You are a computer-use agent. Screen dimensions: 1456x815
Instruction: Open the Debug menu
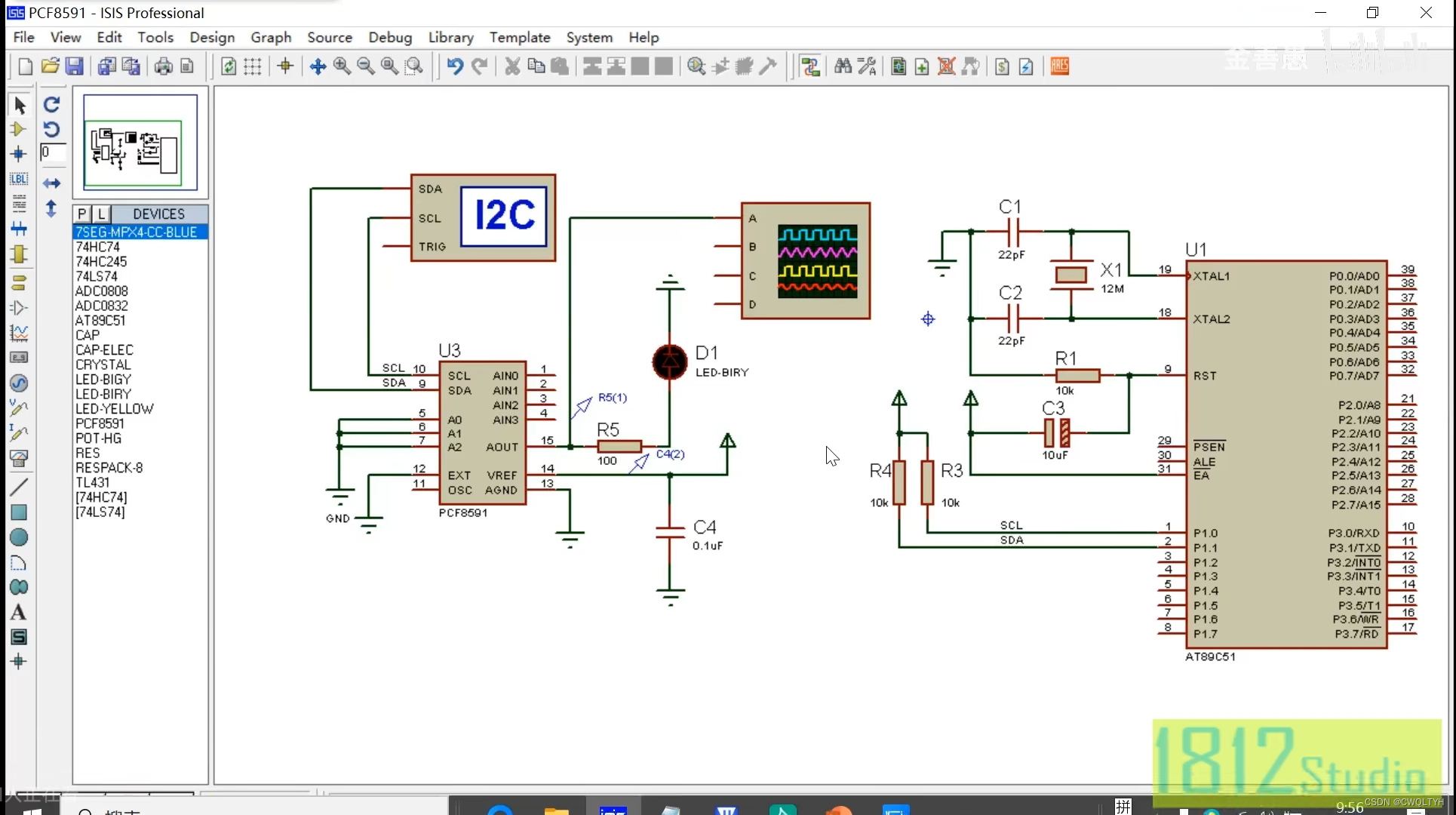pos(391,37)
